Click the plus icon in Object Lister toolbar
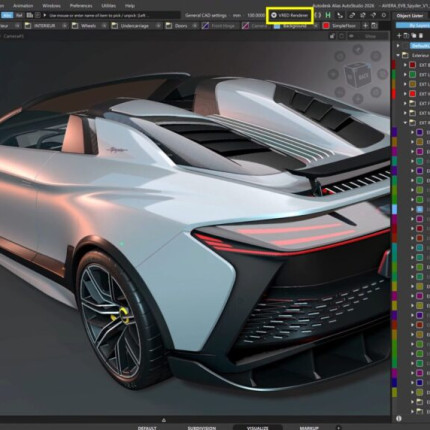 pos(399,35)
